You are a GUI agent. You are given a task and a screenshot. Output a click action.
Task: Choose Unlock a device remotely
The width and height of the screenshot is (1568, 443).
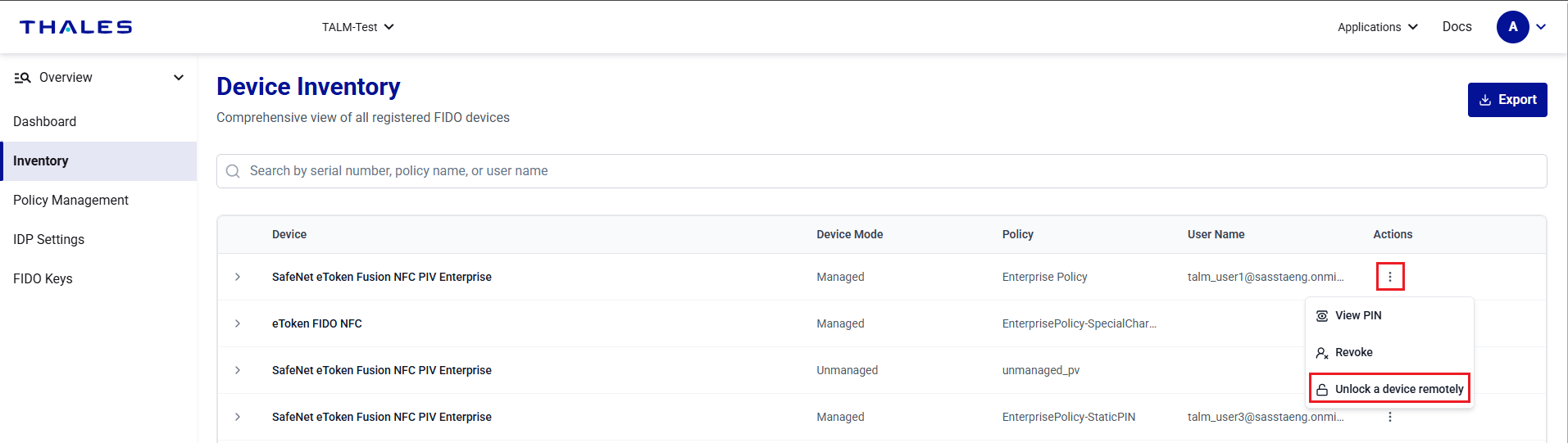[x=1389, y=389]
